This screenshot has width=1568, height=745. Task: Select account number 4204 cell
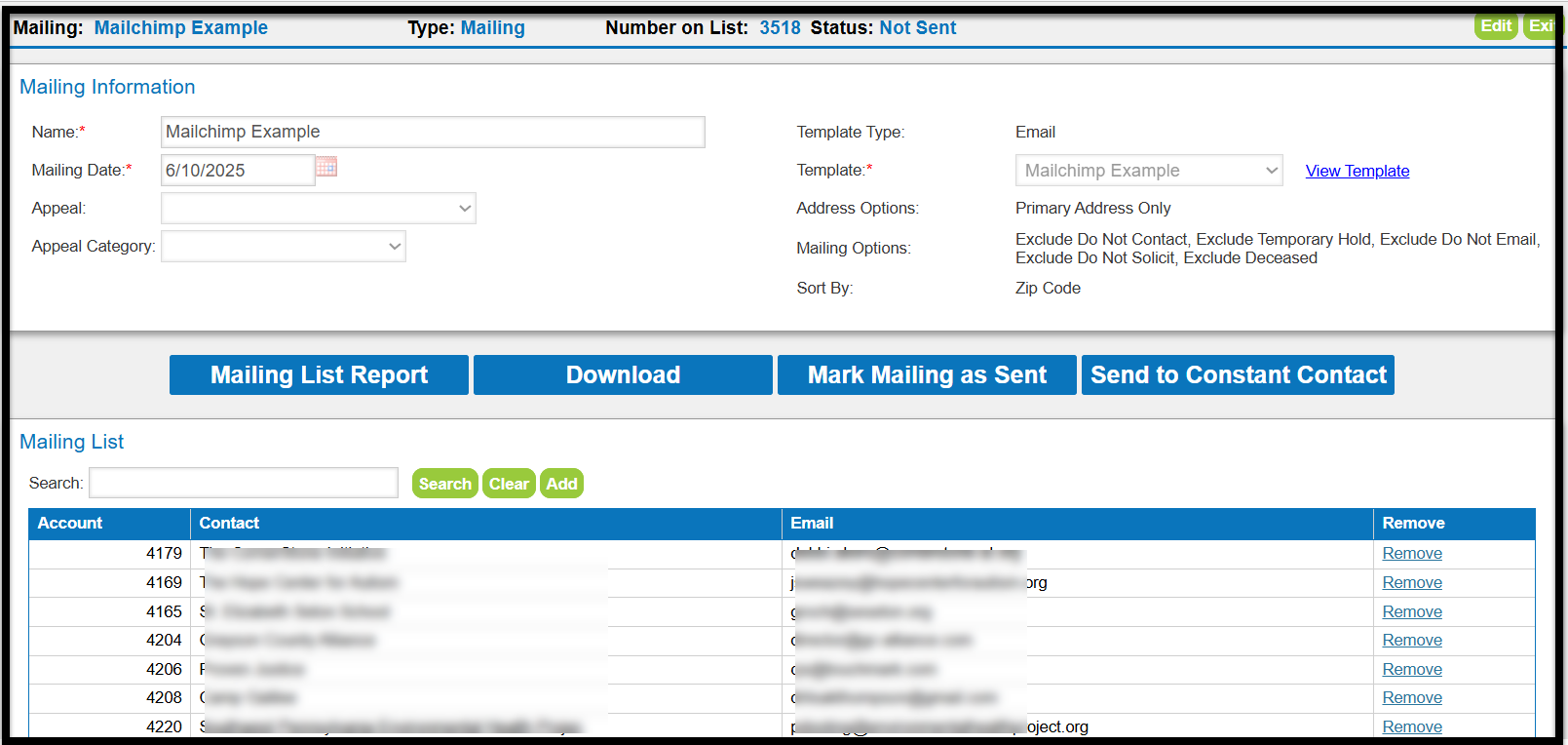coord(109,641)
